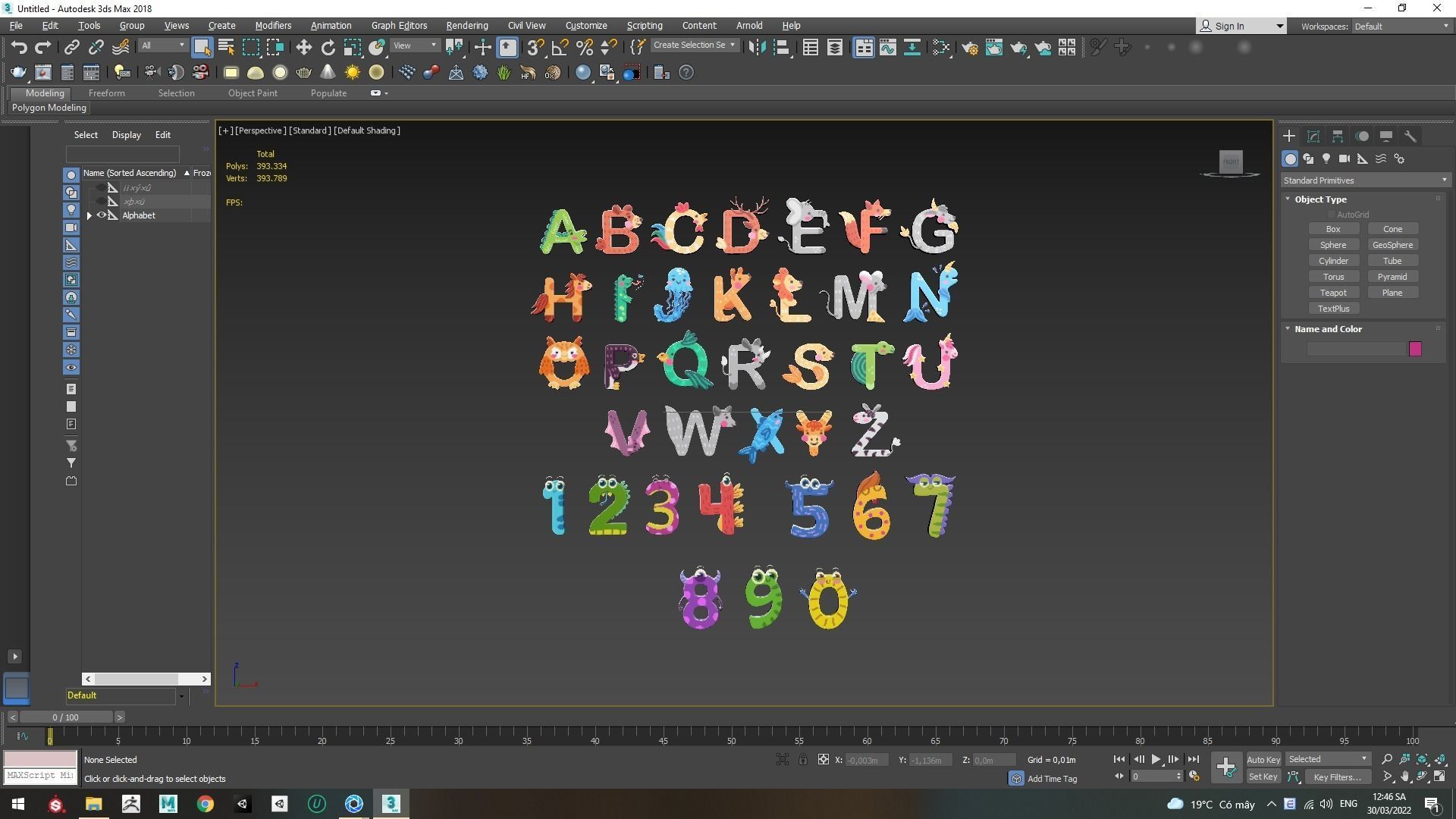Toggle Set Key mode
1456x819 pixels.
pyautogui.click(x=1263, y=777)
